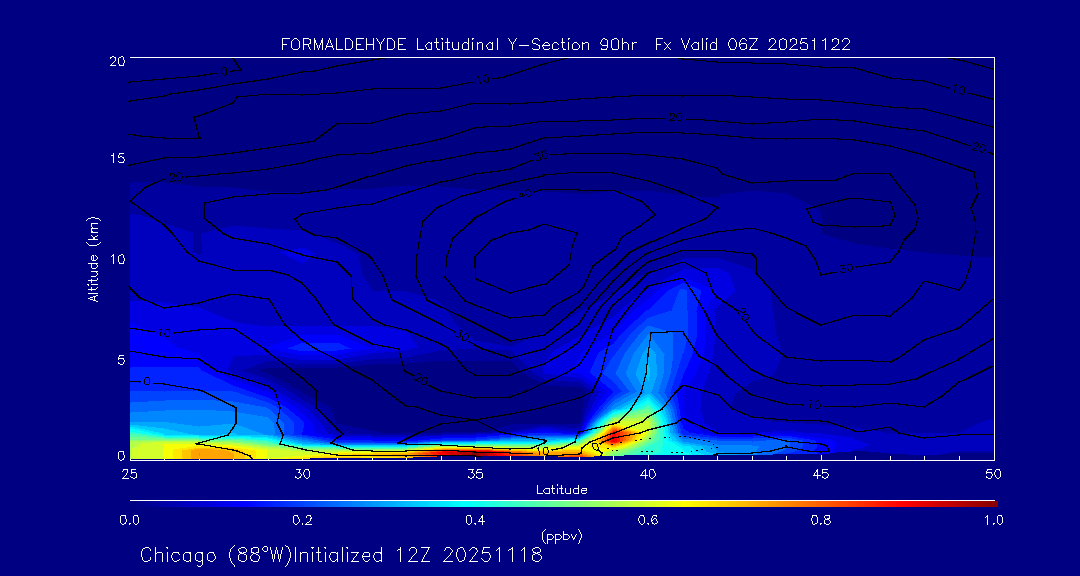Click the "Valid 06Z 20251122" text in title
1080x576 pixels.
coord(765,44)
